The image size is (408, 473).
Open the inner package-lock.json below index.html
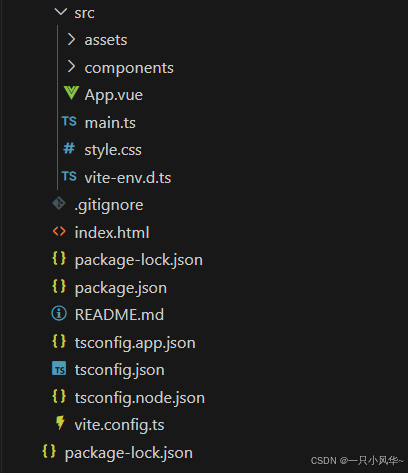click(139, 260)
